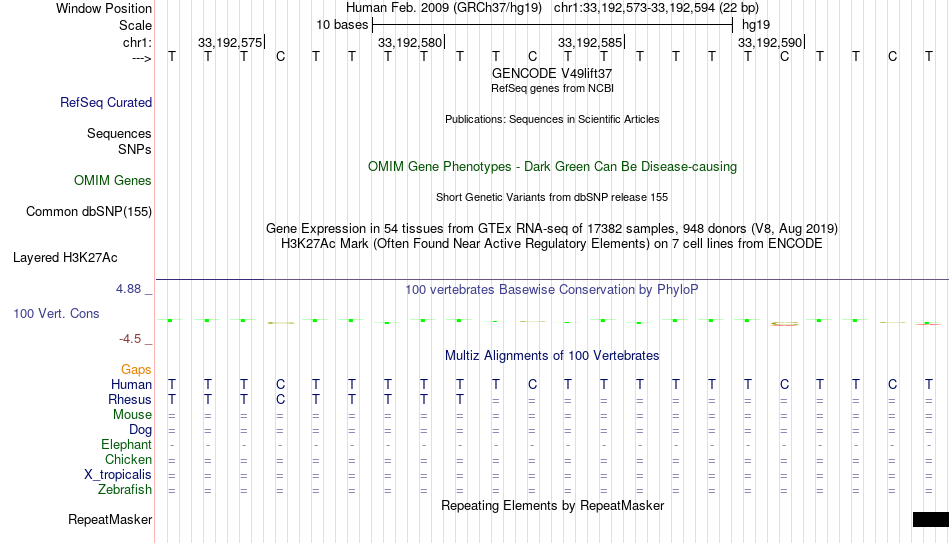Open the RefSeq genes from NCBI title
950x543 pixels.
[553, 88]
